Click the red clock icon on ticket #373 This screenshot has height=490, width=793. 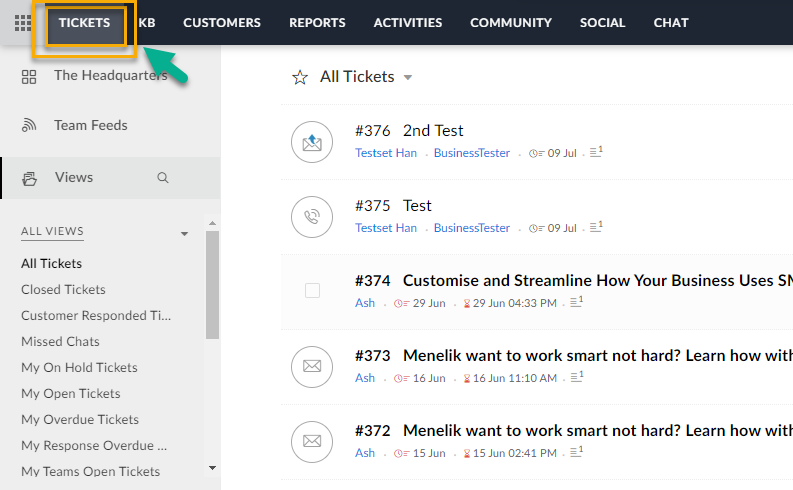(x=402, y=378)
